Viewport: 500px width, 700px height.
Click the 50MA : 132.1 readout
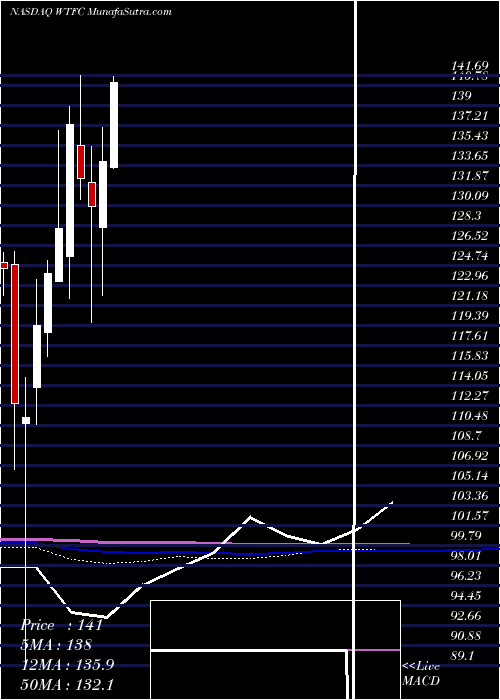coord(67,684)
